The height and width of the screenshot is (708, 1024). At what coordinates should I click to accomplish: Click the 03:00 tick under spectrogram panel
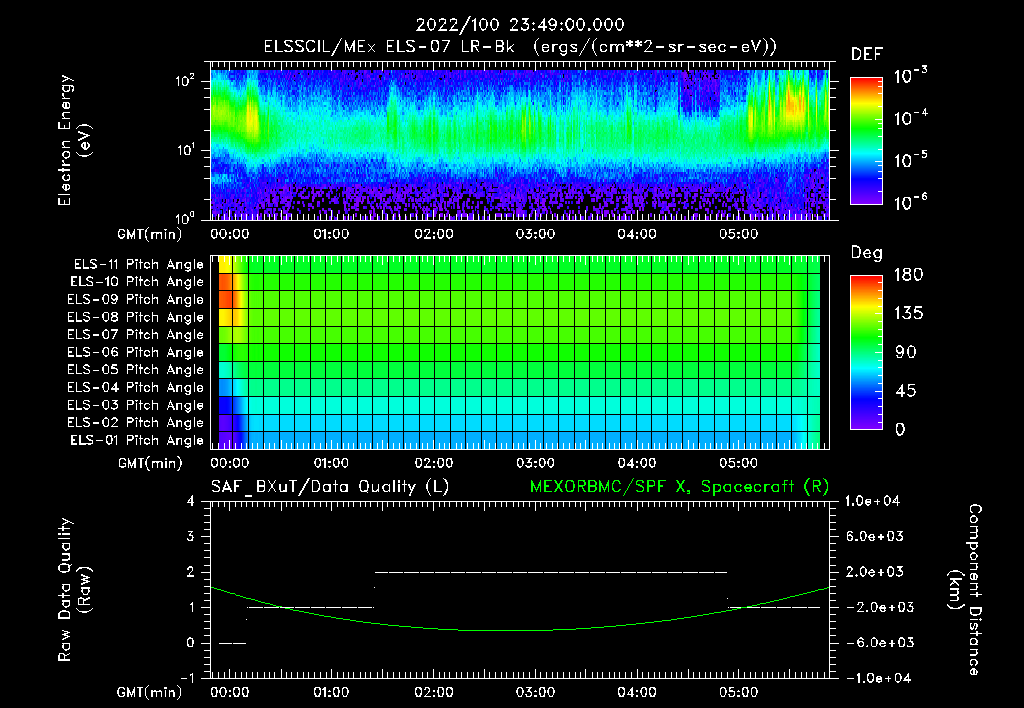click(x=536, y=234)
